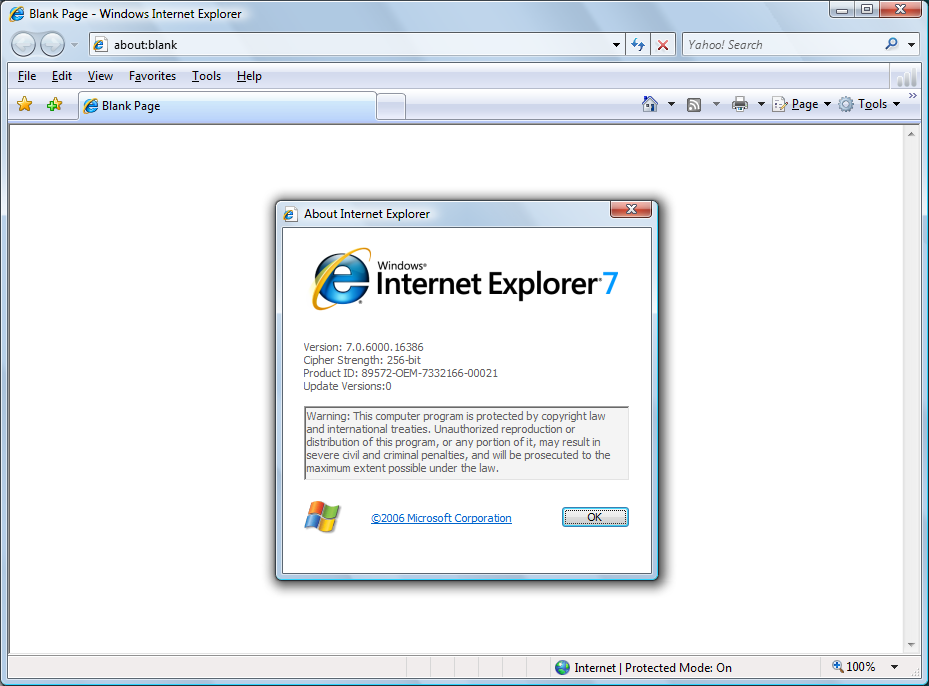Open Favorites Center star icon
Viewport: 929px width, 686px height.
click(25, 105)
